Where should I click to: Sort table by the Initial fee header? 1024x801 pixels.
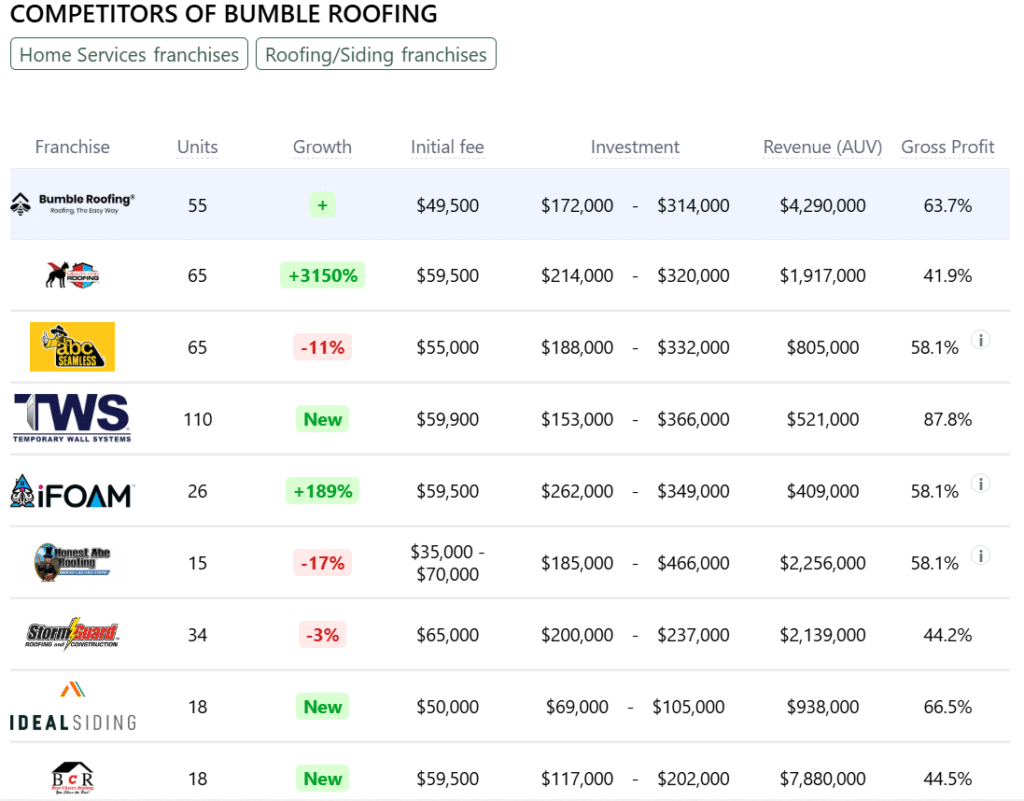tap(447, 147)
